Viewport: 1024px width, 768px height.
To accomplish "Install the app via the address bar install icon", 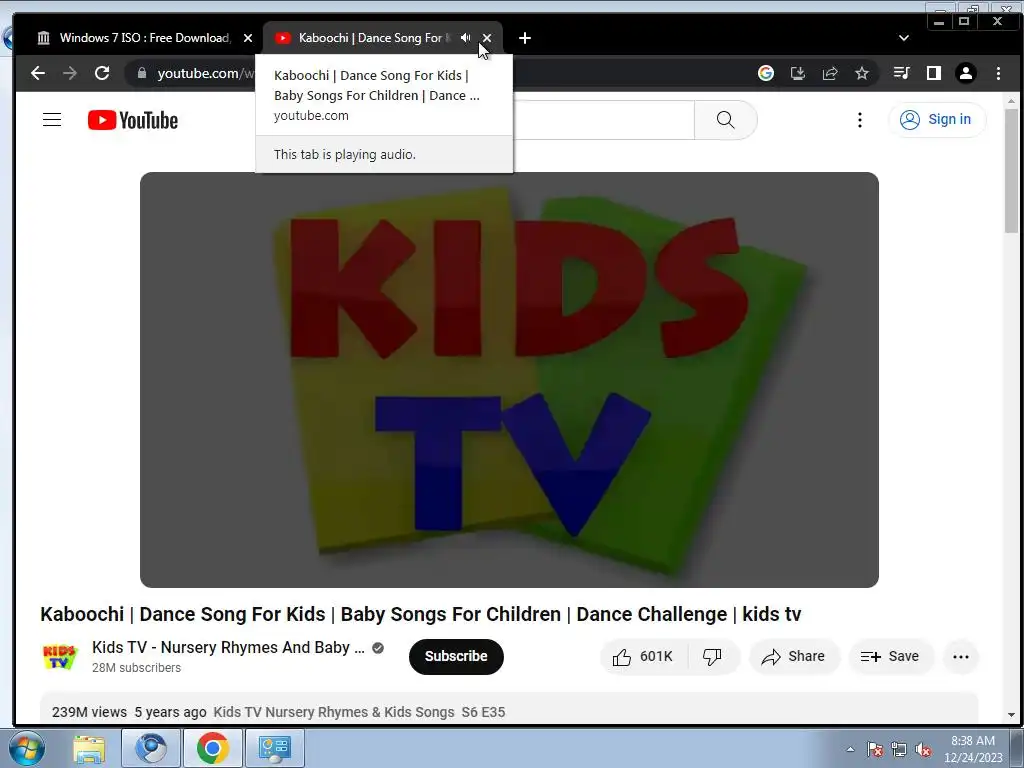I will (797, 73).
